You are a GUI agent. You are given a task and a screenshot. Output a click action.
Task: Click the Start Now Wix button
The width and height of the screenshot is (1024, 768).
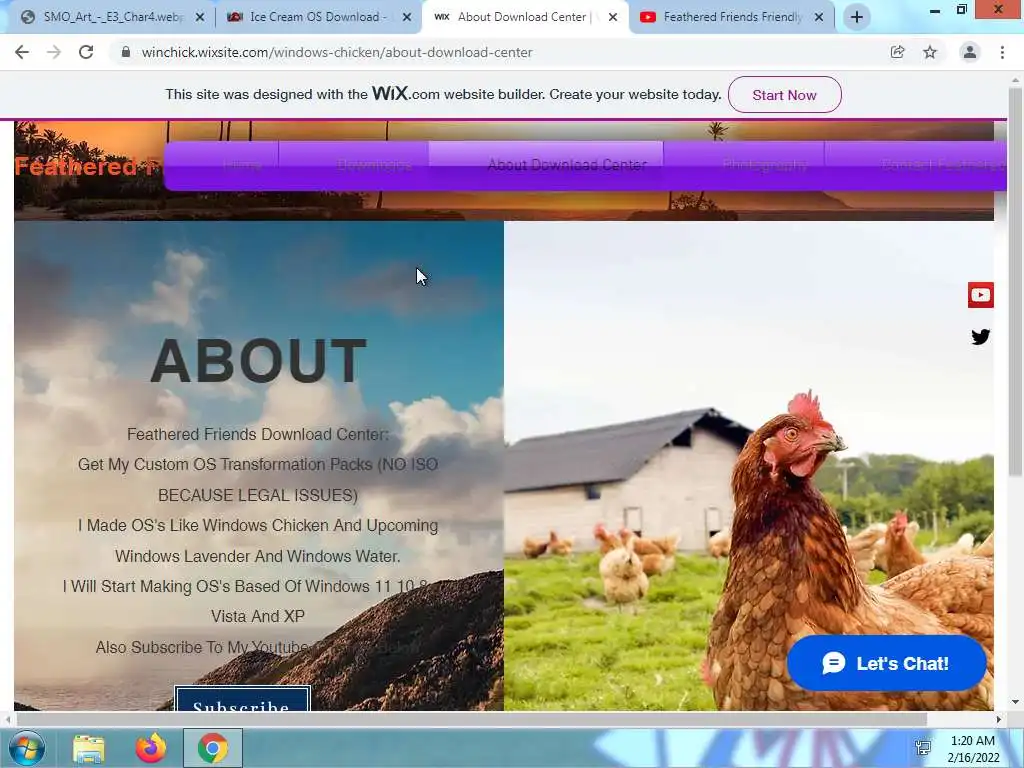784,95
